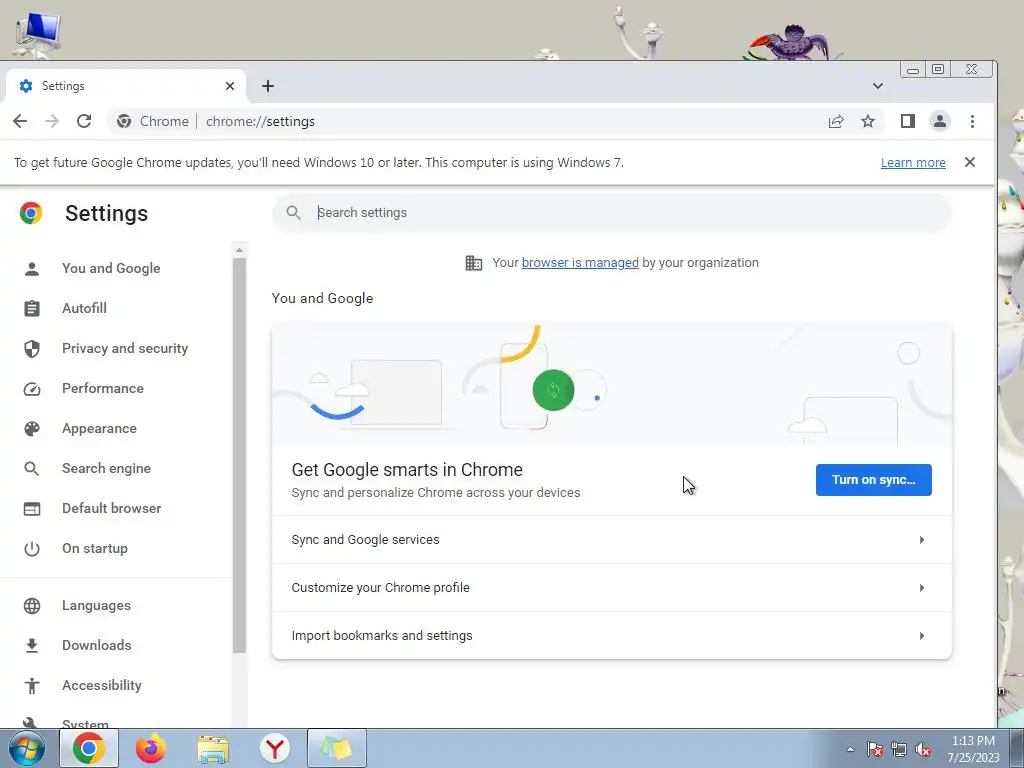This screenshot has height=768, width=1024.
Task: Expand Sync and Google services row
Action: click(x=611, y=540)
